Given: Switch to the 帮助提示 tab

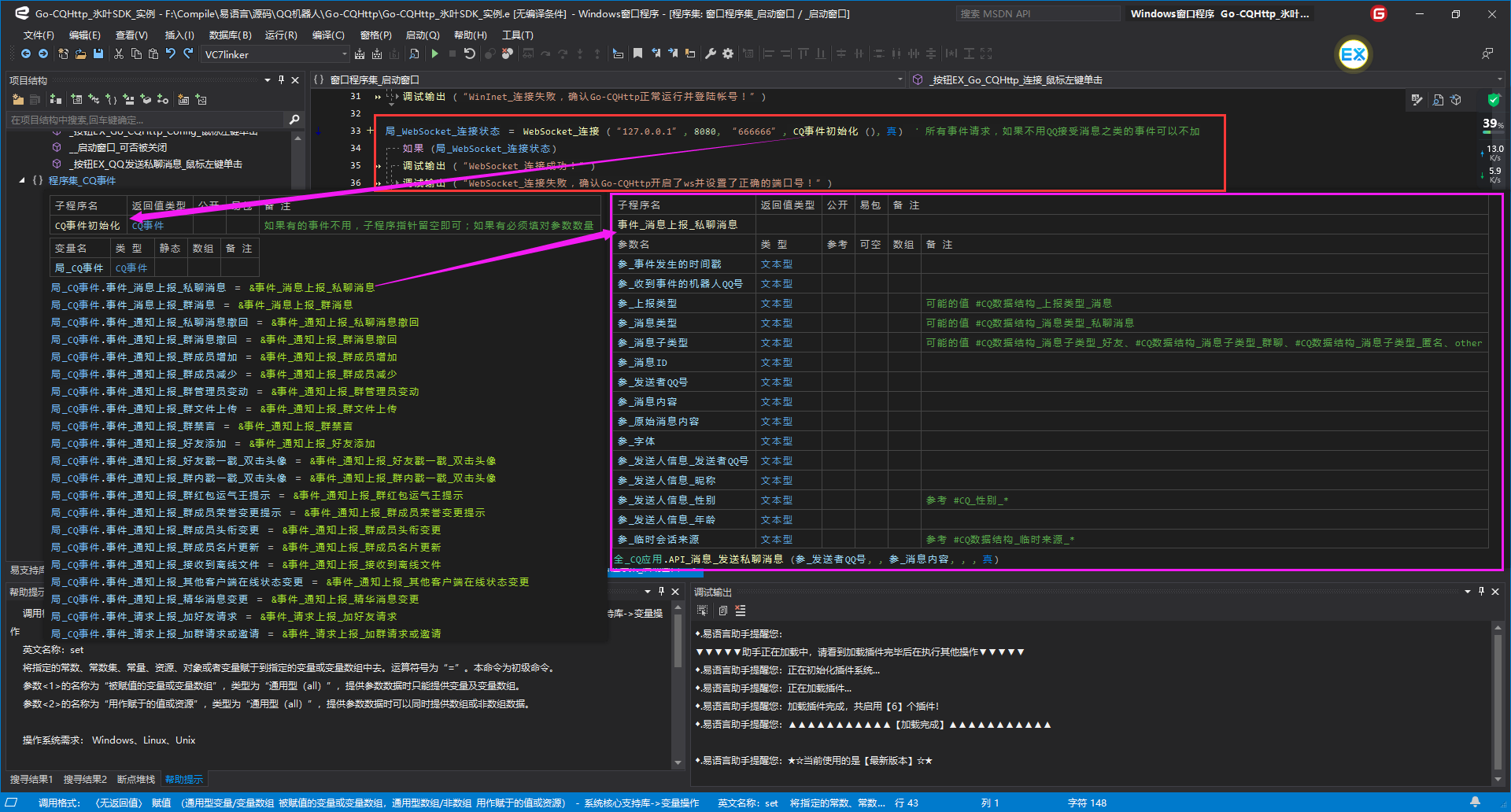Looking at the screenshot, I should [x=184, y=779].
